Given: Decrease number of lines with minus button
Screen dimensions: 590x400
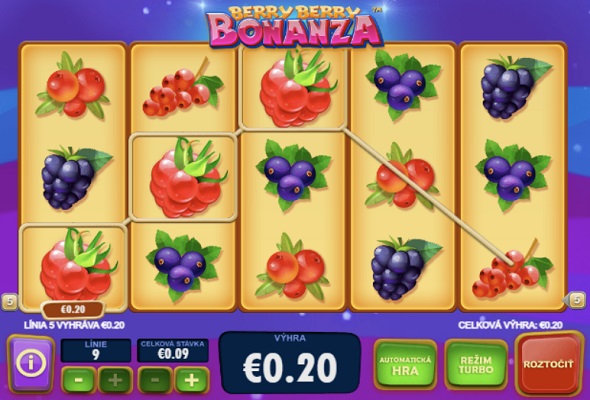Looking at the screenshot, I should [79, 380].
